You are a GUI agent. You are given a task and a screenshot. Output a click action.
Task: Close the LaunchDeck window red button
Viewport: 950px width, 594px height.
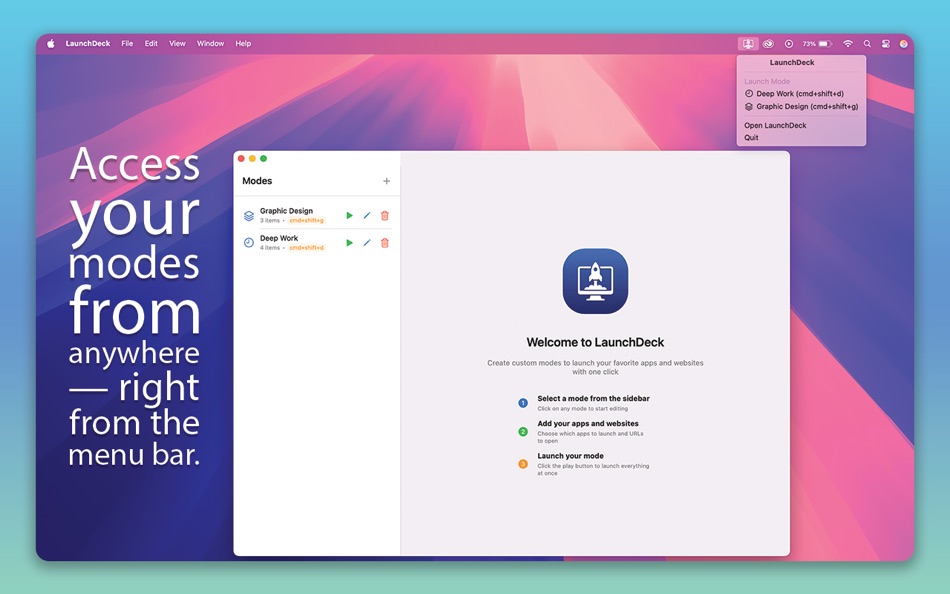(x=241, y=159)
